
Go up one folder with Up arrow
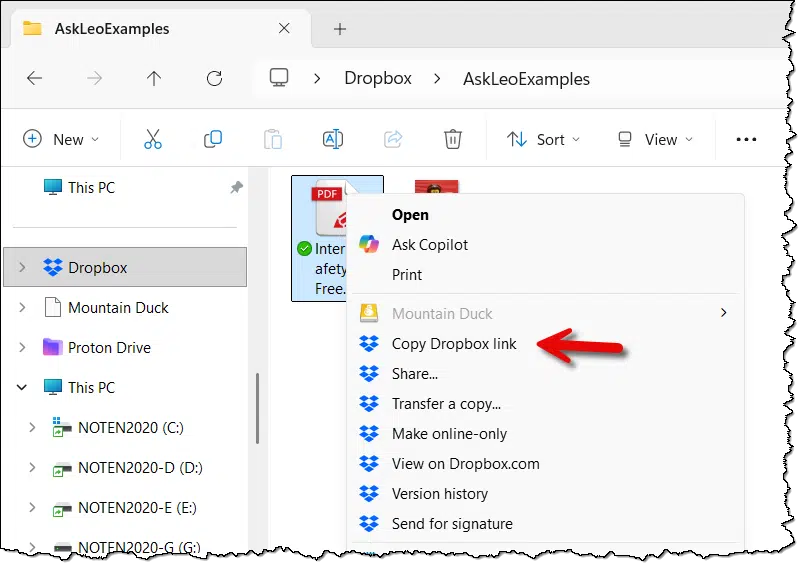pyautogui.click(x=154, y=78)
